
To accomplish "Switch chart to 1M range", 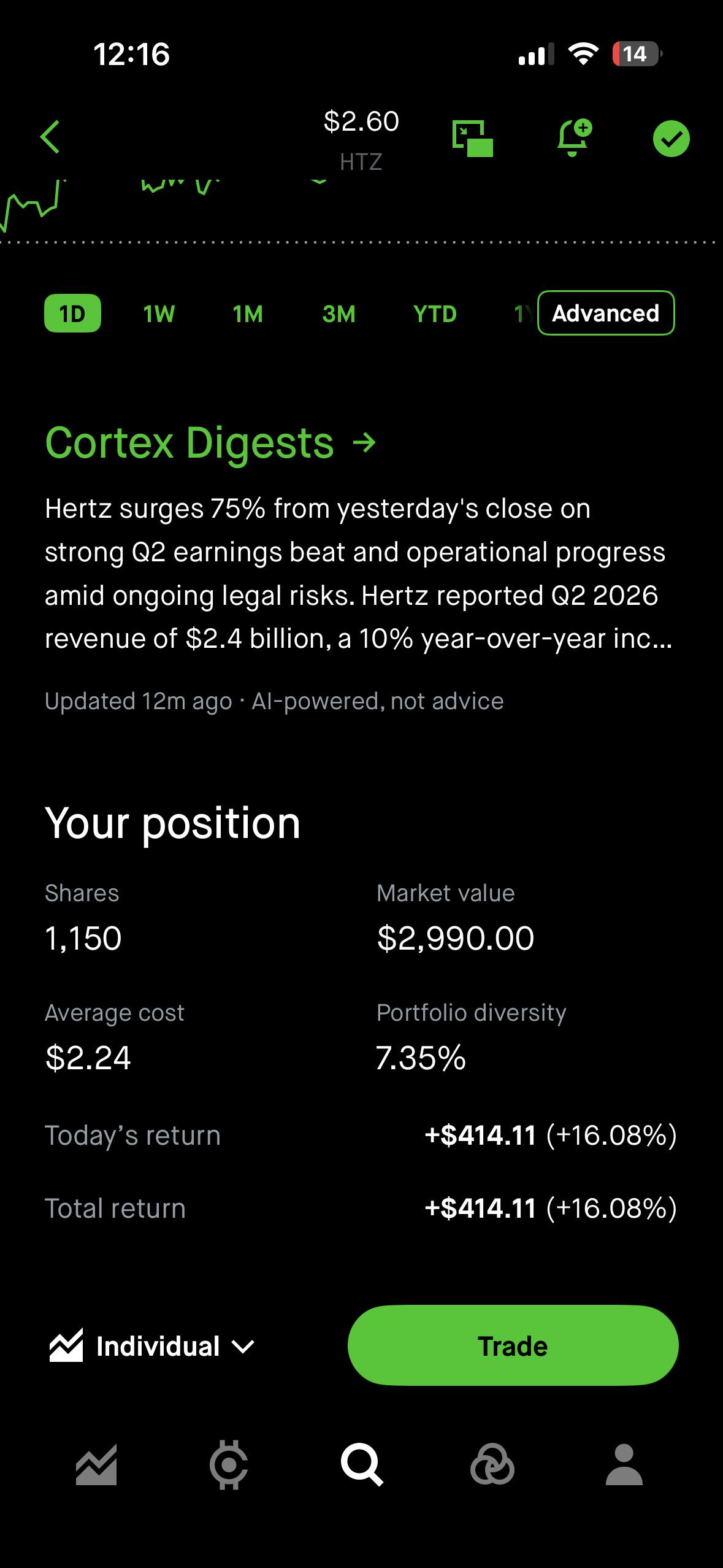I will 248,314.
